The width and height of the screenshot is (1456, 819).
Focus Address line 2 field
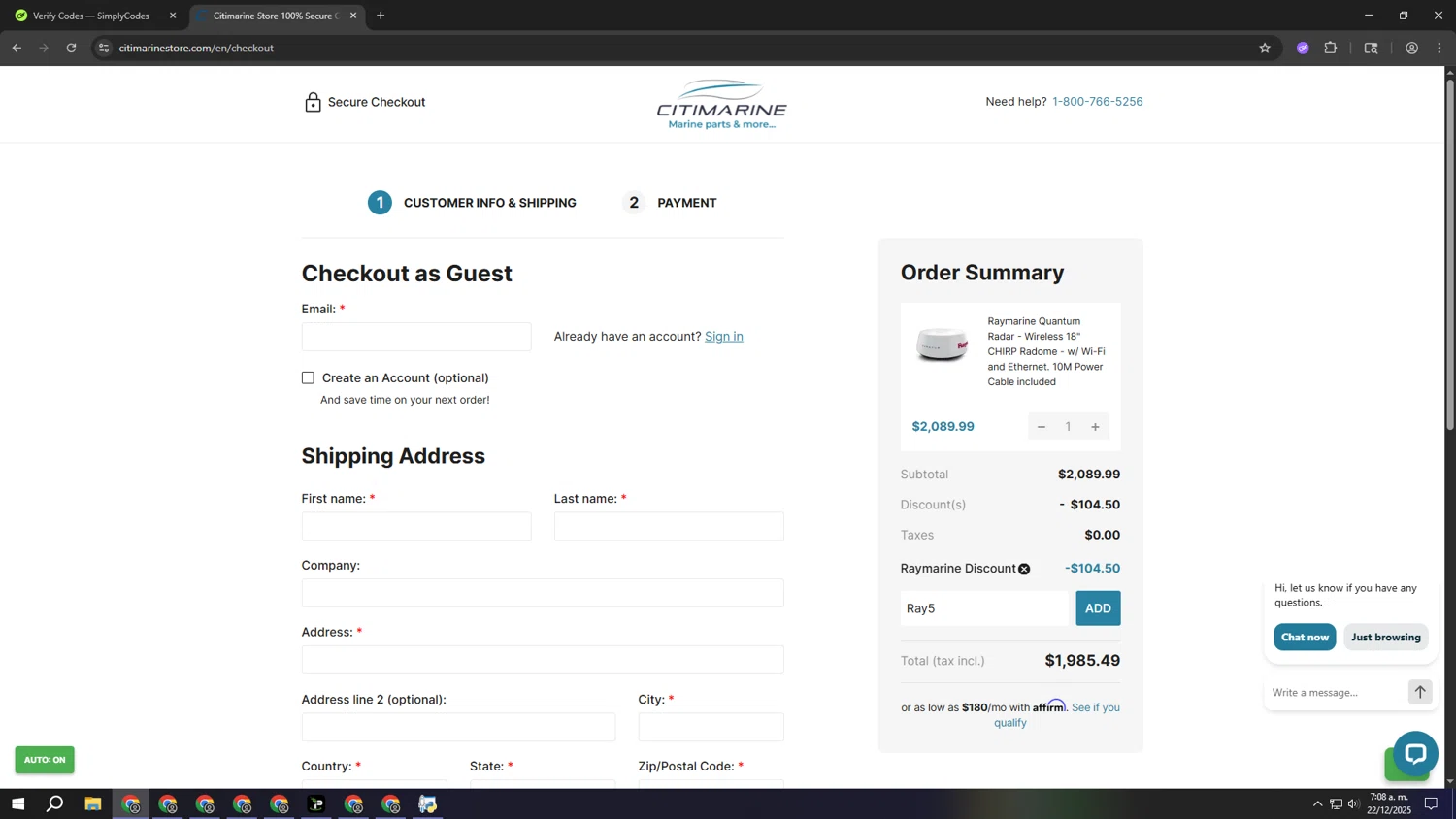[x=458, y=727]
